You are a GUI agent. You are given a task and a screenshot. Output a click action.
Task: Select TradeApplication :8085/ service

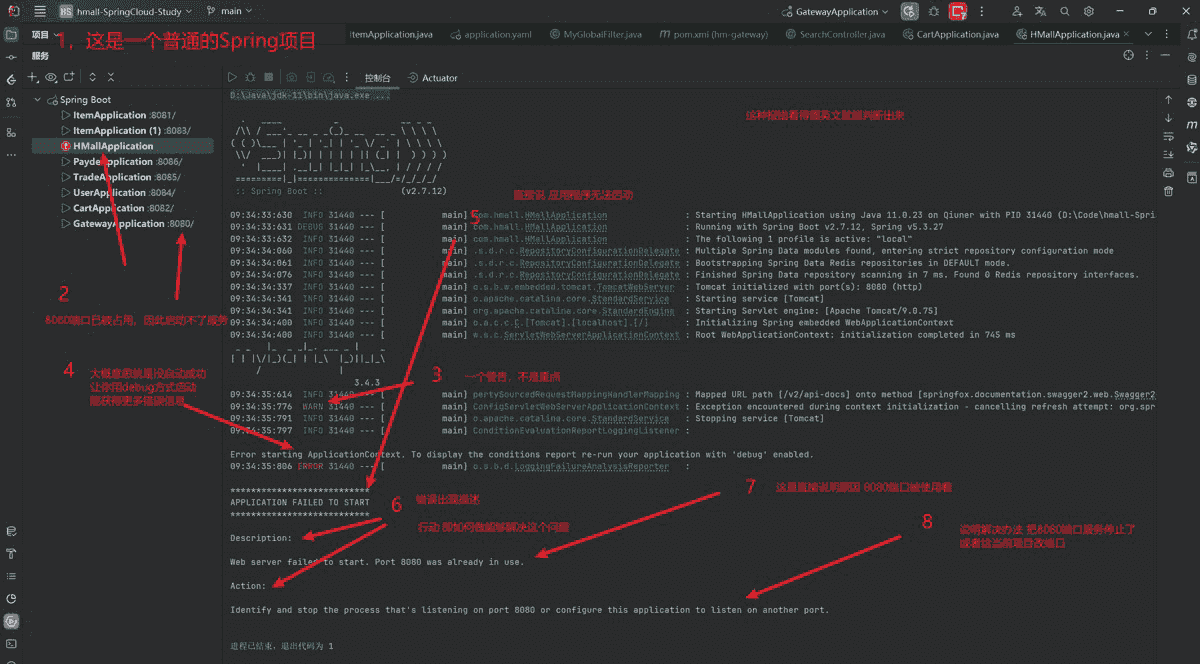tap(123, 177)
